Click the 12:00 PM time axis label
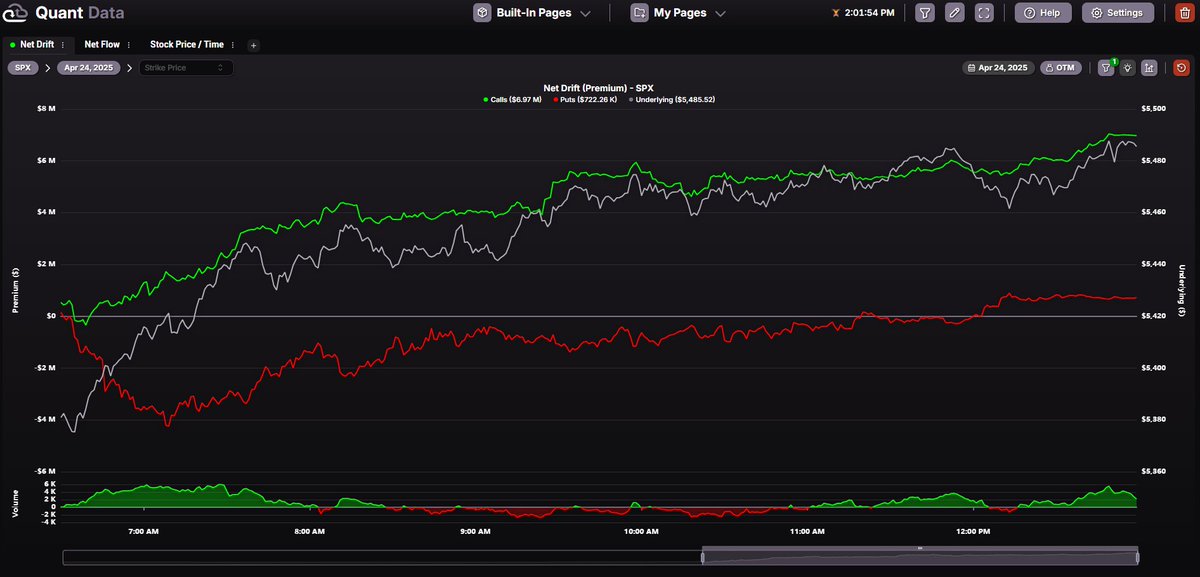The image size is (1200, 577). (x=972, y=531)
